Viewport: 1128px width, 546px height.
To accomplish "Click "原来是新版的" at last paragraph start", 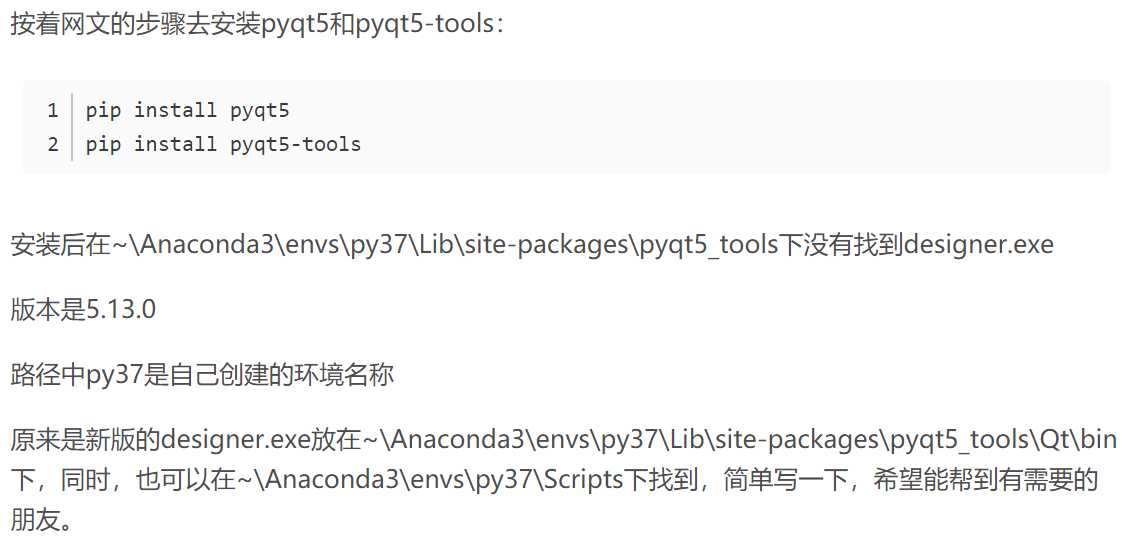I will (x=85, y=440).
